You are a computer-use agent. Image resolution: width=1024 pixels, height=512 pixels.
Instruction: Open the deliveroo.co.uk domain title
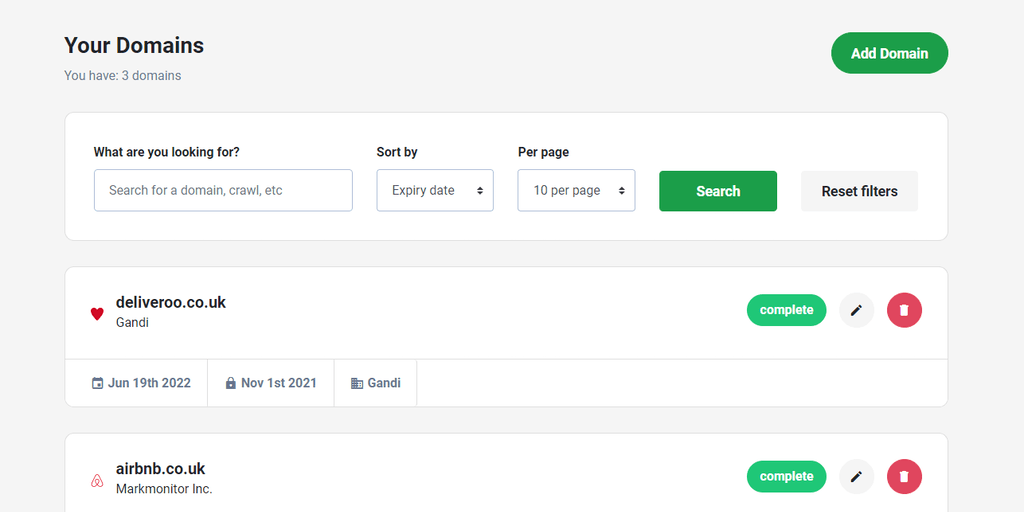coord(171,302)
